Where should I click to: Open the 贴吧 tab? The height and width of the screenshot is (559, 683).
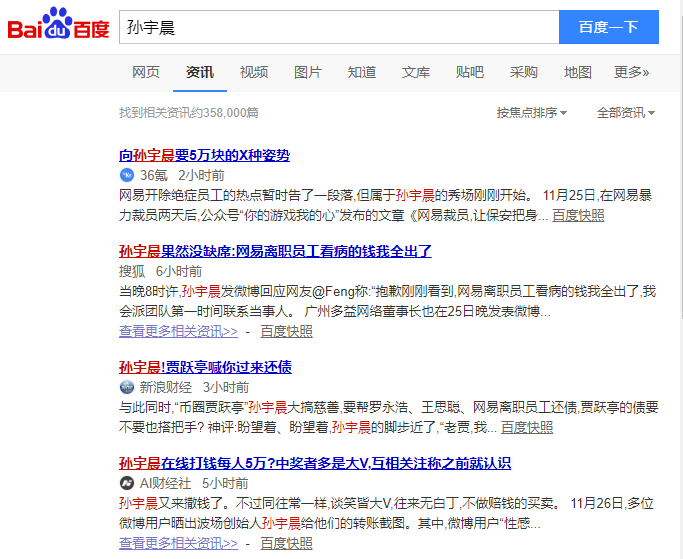pyautogui.click(x=470, y=72)
